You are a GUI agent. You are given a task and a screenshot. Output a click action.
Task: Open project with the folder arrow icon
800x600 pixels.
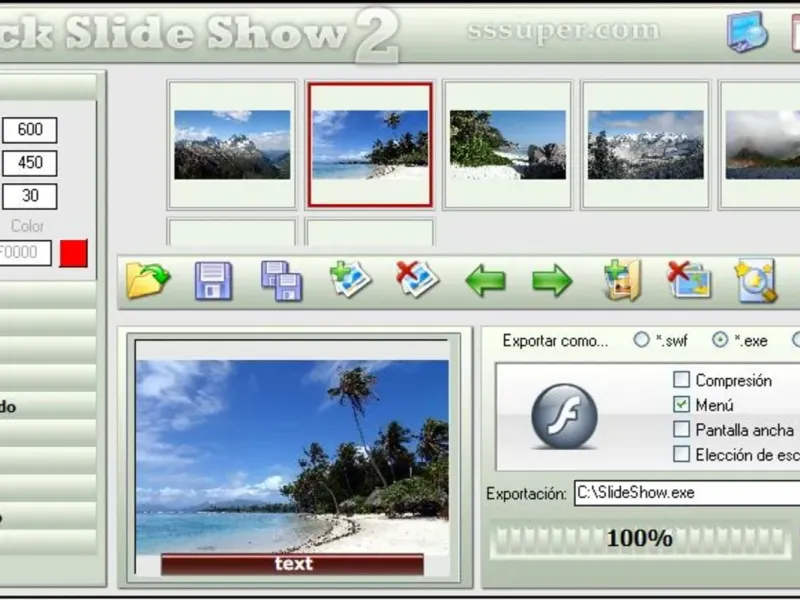[148, 280]
